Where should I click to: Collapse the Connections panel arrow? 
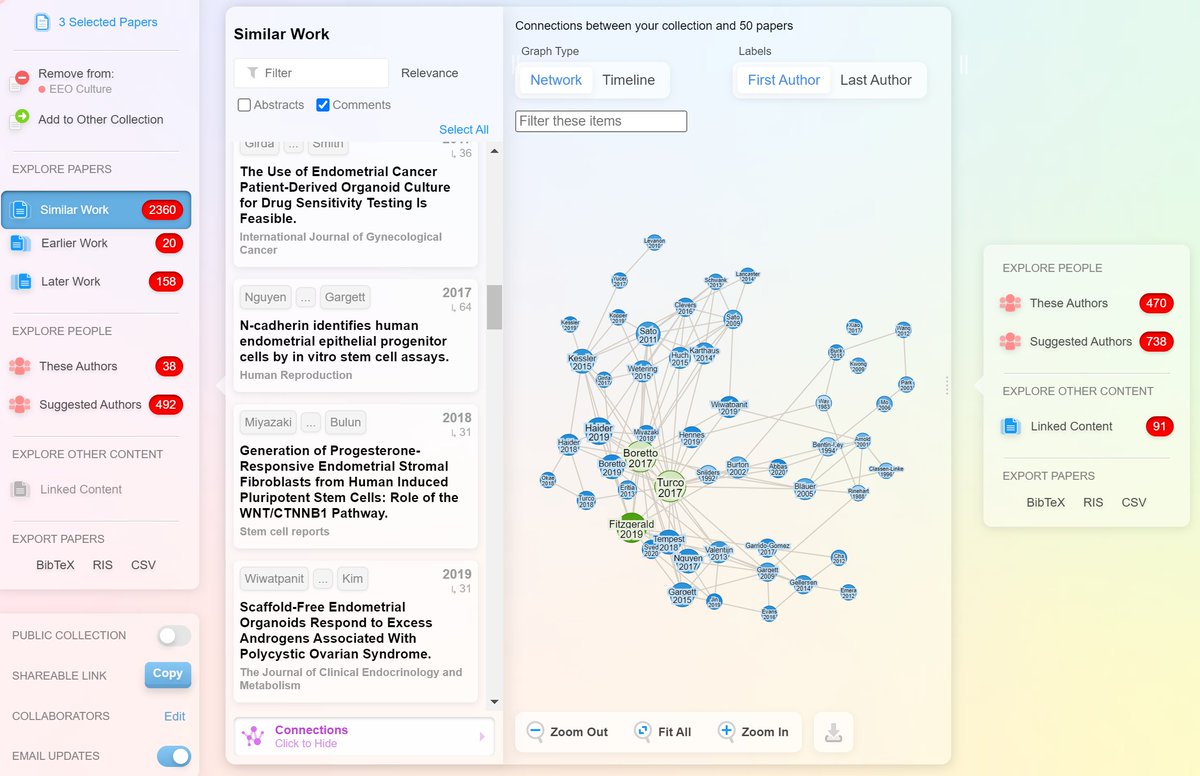481,737
